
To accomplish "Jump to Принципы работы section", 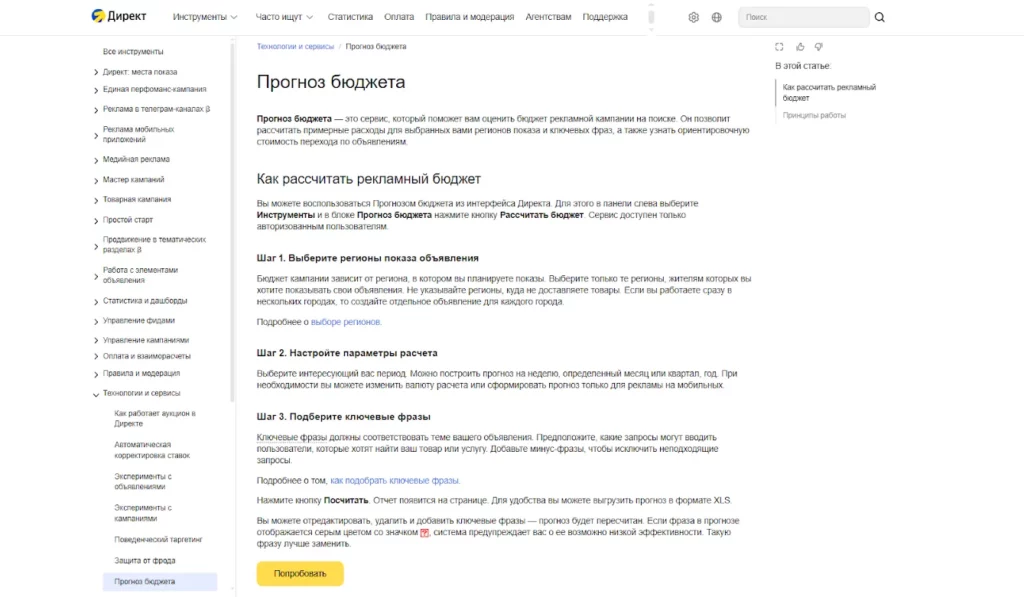I will coord(814,115).
